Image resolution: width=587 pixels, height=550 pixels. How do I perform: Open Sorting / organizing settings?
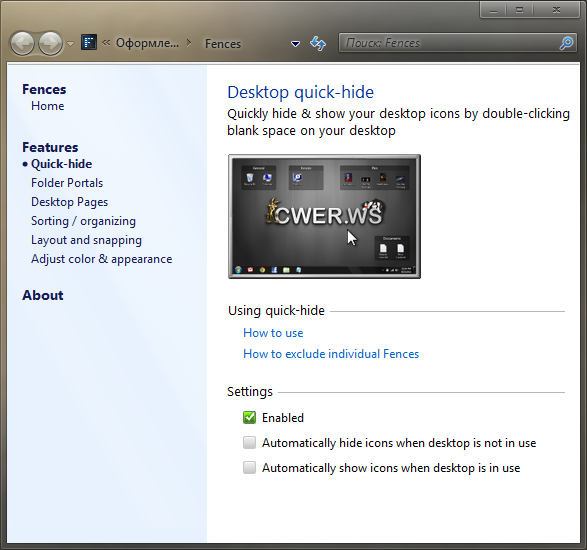83,221
